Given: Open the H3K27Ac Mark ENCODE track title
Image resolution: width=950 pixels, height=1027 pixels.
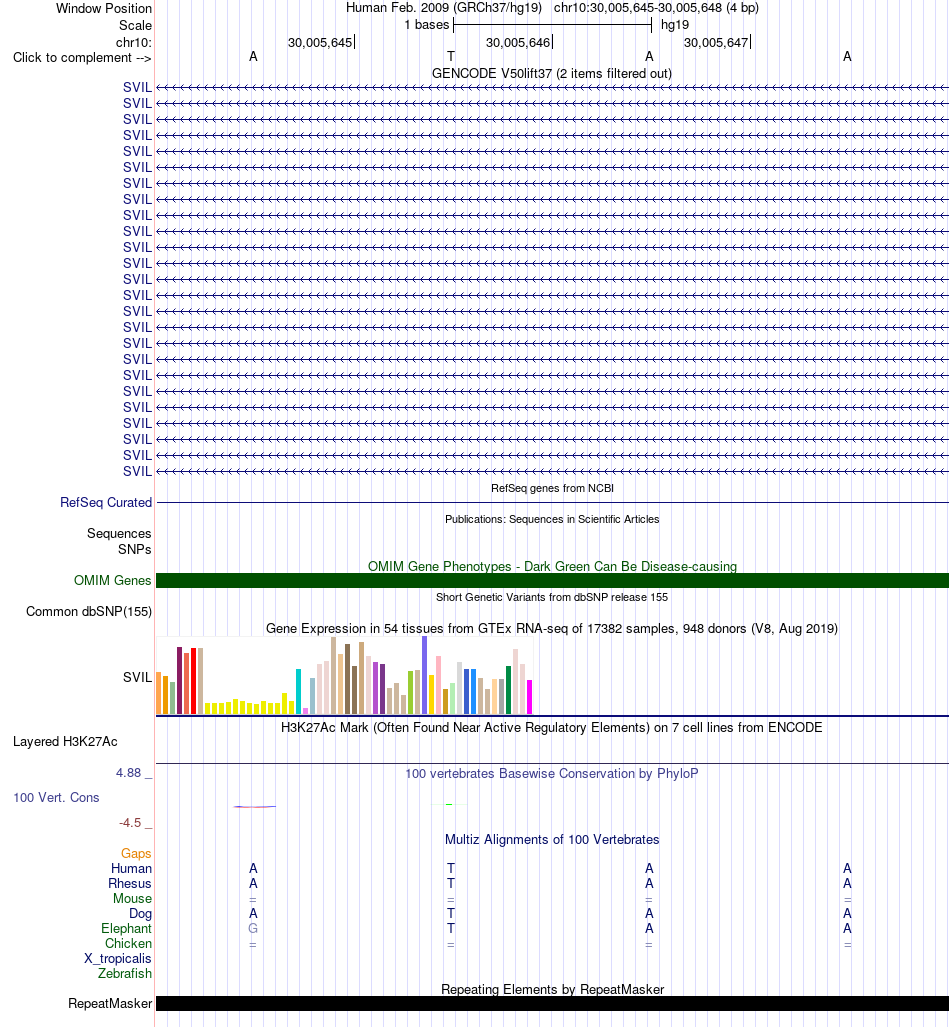Looking at the screenshot, I should pos(552,728).
